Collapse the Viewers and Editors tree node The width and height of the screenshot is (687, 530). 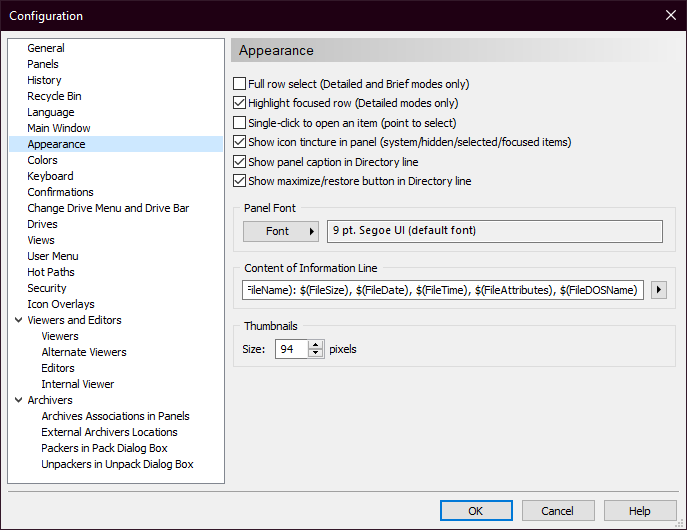click(x=19, y=320)
